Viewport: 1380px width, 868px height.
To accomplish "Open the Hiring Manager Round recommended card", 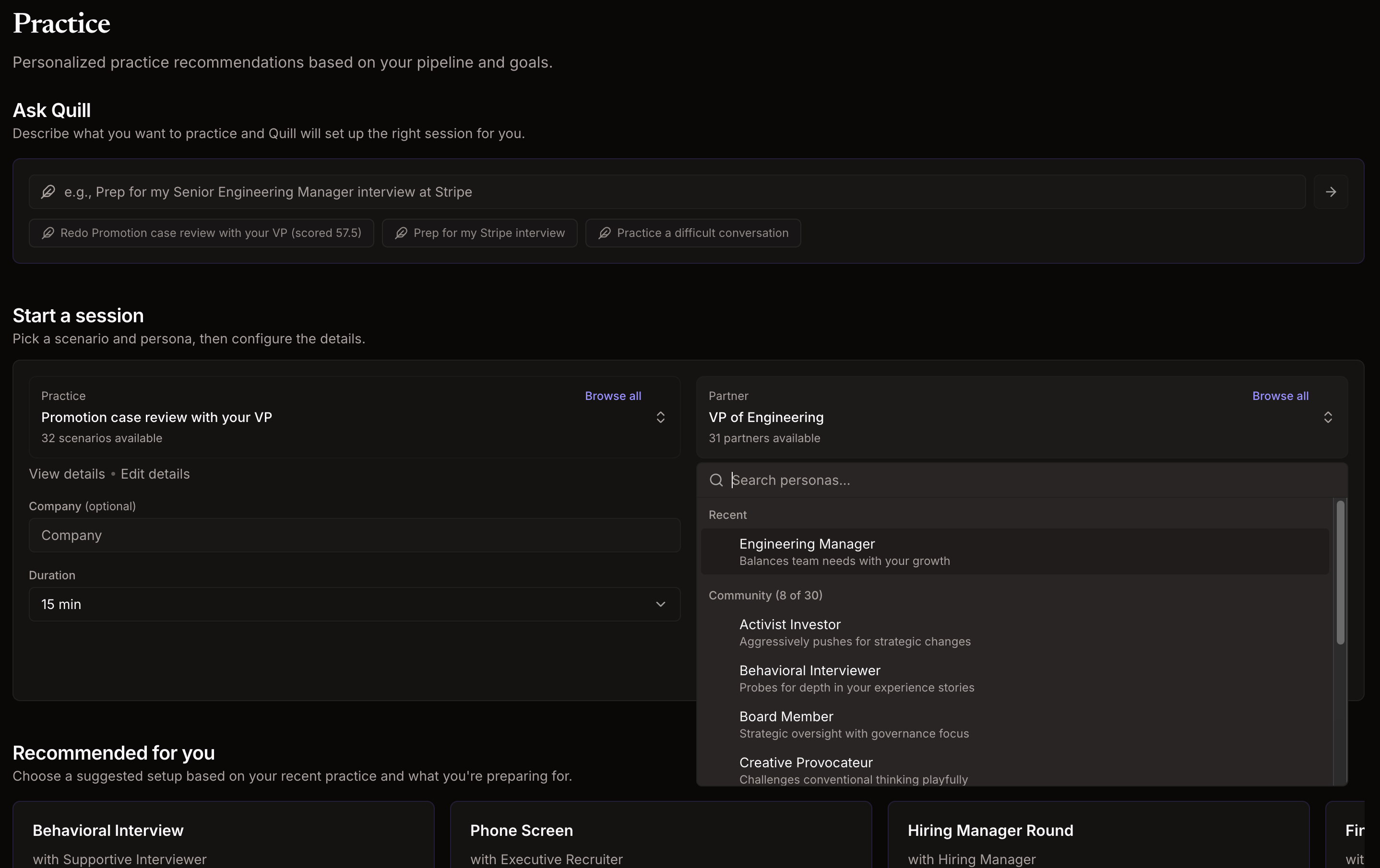I will [x=1098, y=835].
